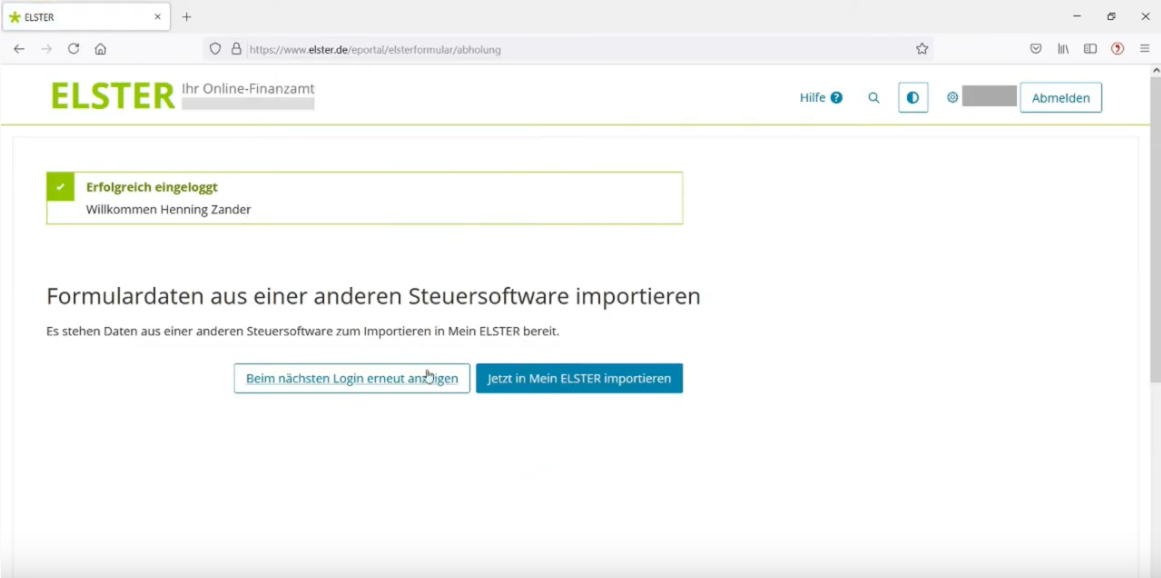Image resolution: width=1161 pixels, height=578 pixels.
Task: Click 'Jetzt in Mein ELSTER importieren'
Action: (x=579, y=378)
